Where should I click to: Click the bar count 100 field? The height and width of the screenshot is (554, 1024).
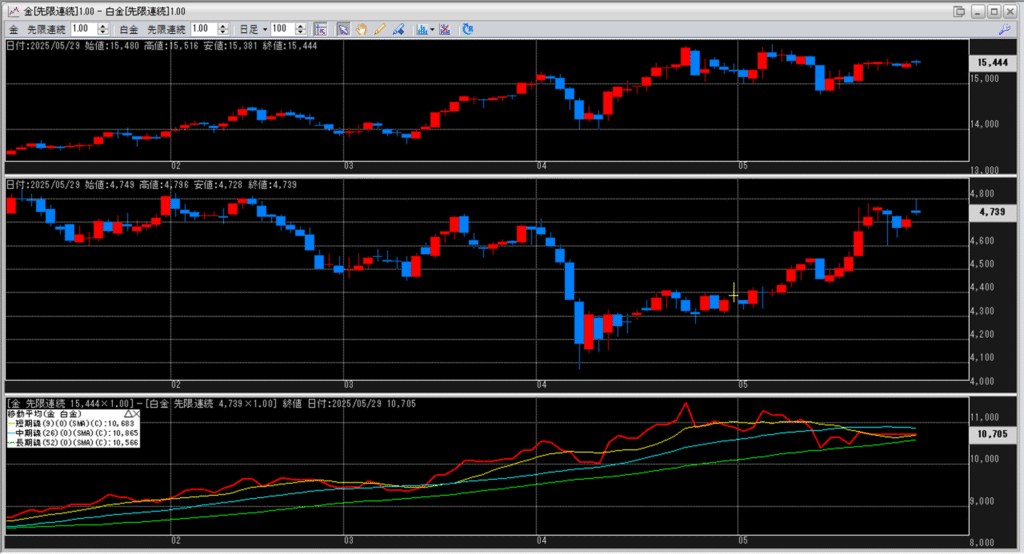pyautogui.click(x=283, y=29)
